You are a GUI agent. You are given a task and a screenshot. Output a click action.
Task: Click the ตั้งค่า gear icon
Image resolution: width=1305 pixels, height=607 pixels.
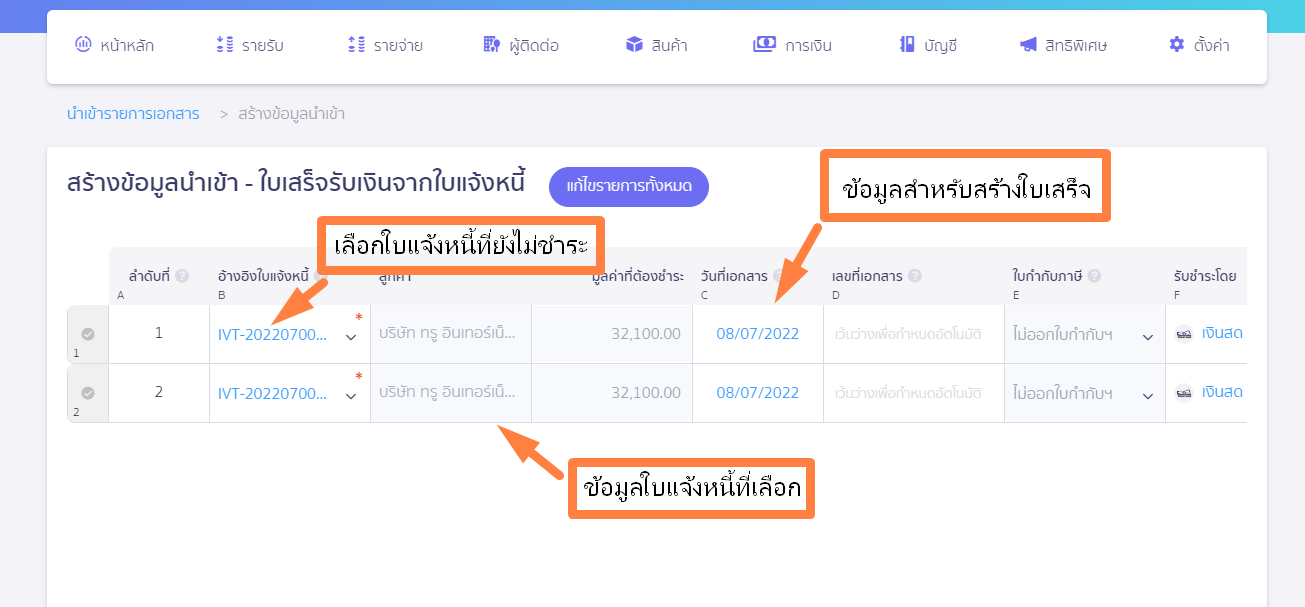pyautogui.click(x=1176, y=45)
